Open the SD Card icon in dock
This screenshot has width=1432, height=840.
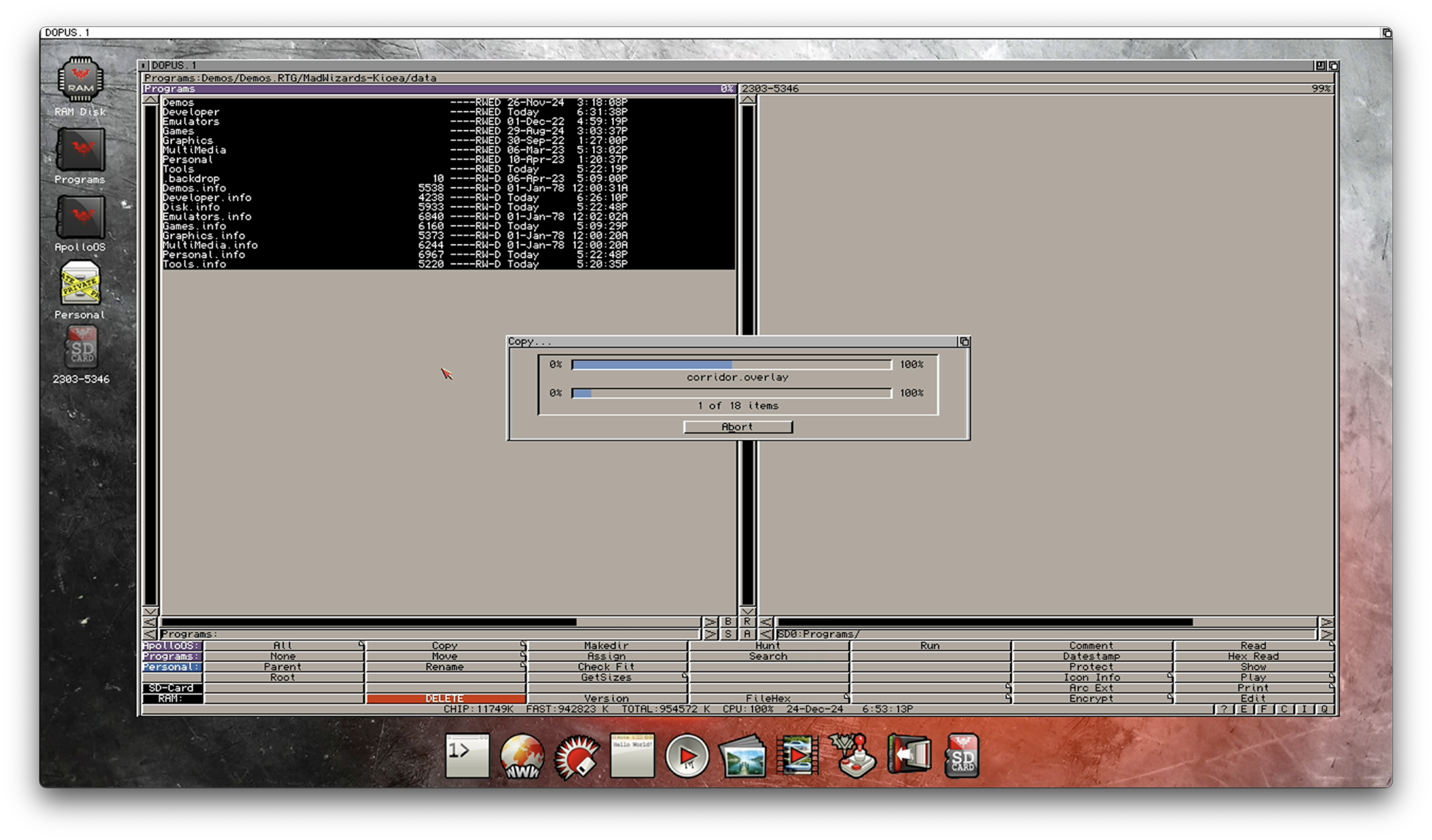pos(962,756)
